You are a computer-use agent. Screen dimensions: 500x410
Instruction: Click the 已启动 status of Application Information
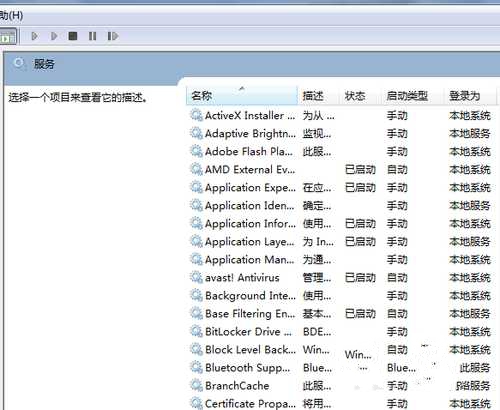click(x=360, y=223)
